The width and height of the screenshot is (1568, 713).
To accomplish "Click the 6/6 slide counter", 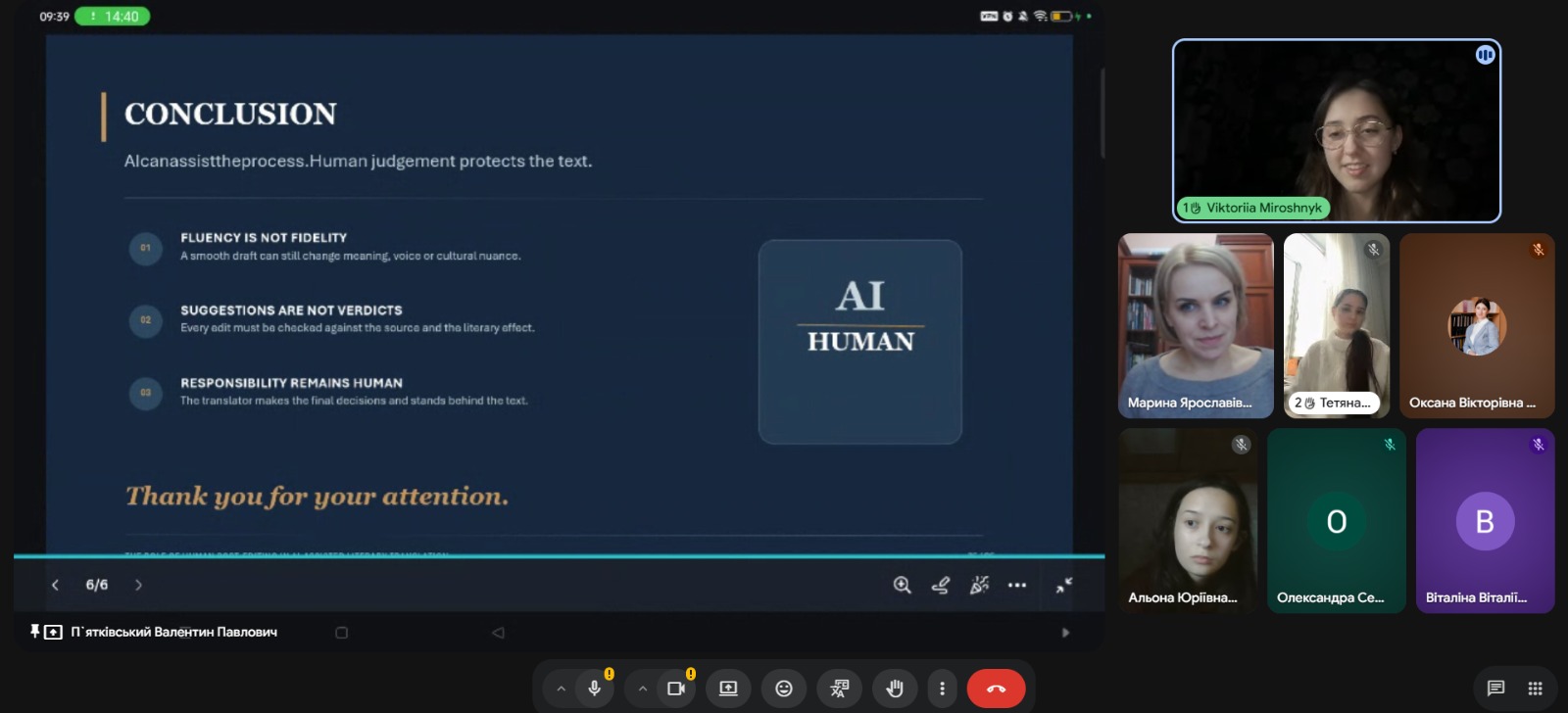I will (x=97, y=585).
